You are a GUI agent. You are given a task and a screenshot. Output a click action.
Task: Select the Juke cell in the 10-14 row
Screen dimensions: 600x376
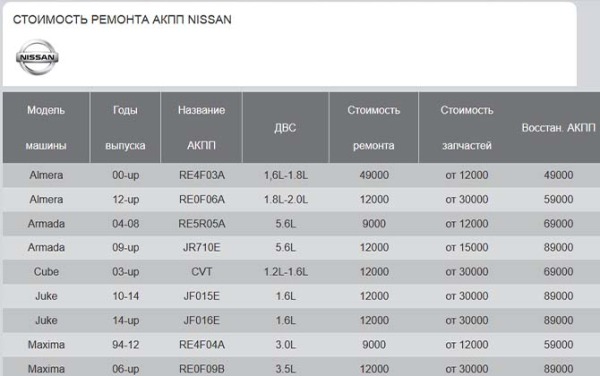(46, 296)
